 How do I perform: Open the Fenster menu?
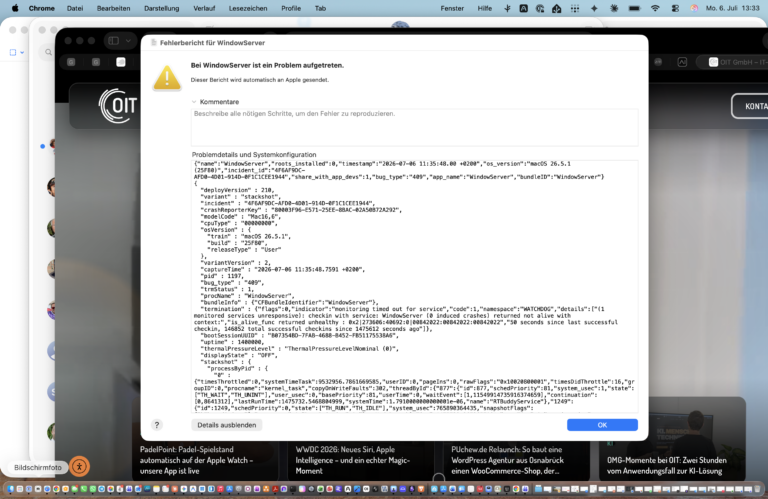pos(452,8)
